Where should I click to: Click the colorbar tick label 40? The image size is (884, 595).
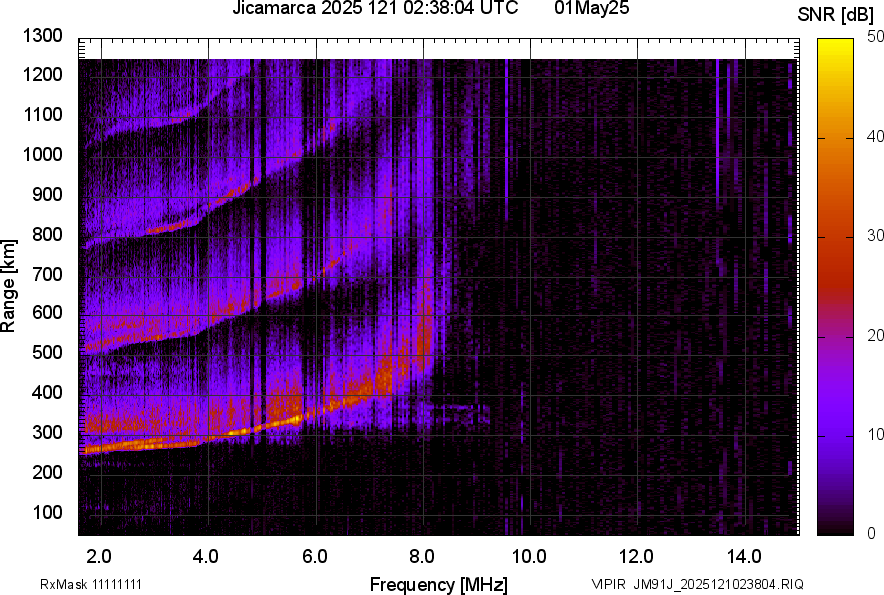pos(876,136)
